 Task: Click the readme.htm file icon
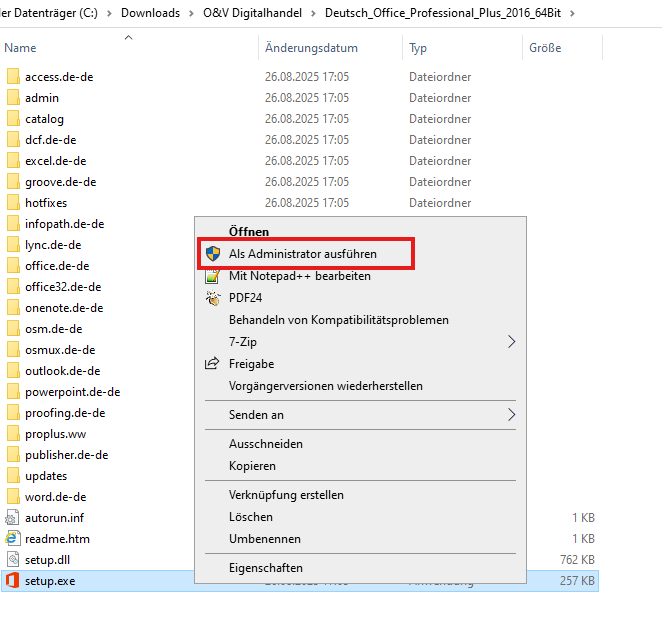(13, 538)
